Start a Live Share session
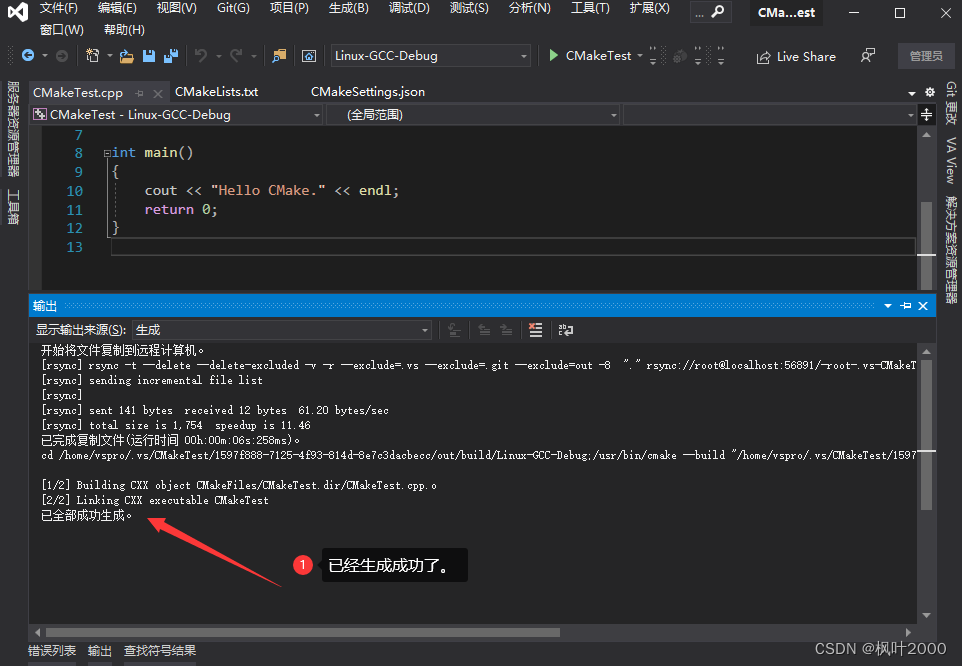The height and width of the screenshot is (666, 962). click(x=797, y=56)
